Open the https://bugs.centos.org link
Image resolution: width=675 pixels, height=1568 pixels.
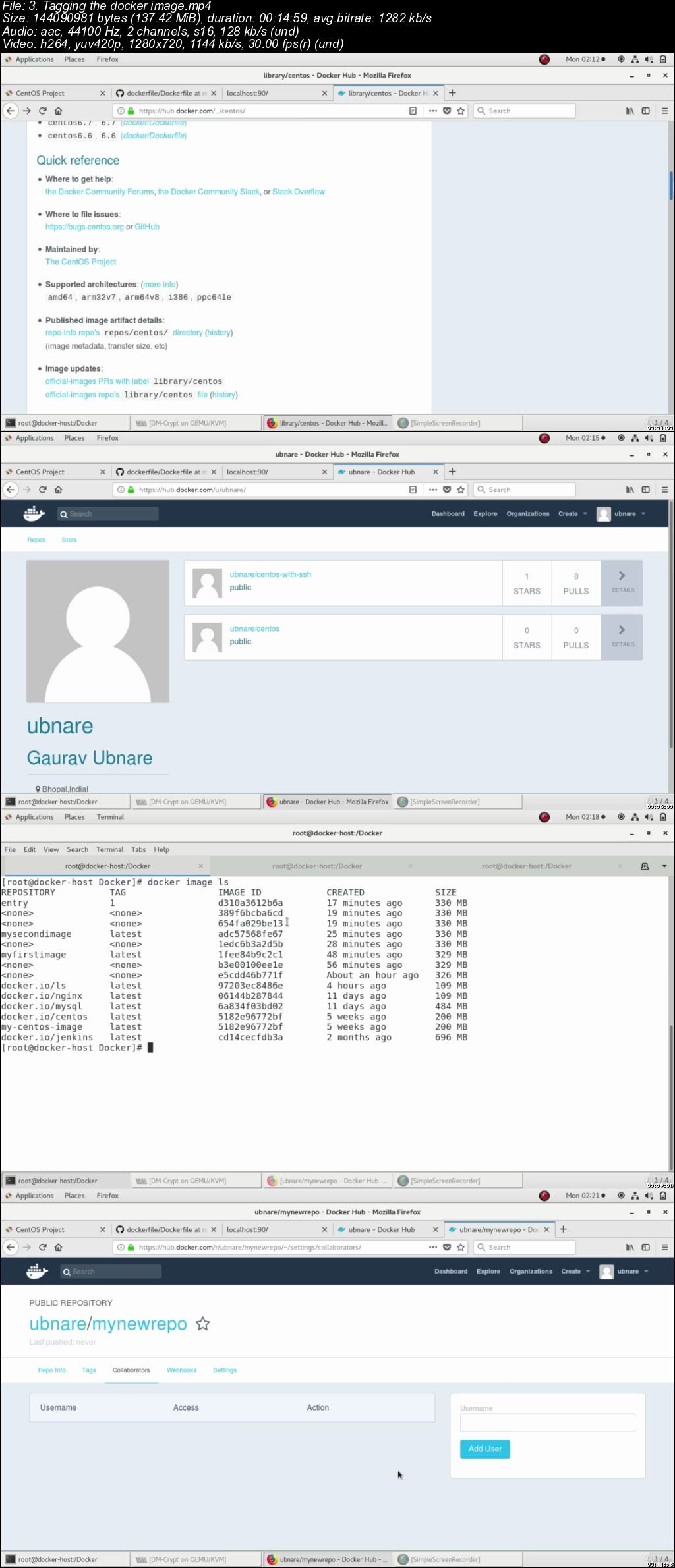[84, 227]
